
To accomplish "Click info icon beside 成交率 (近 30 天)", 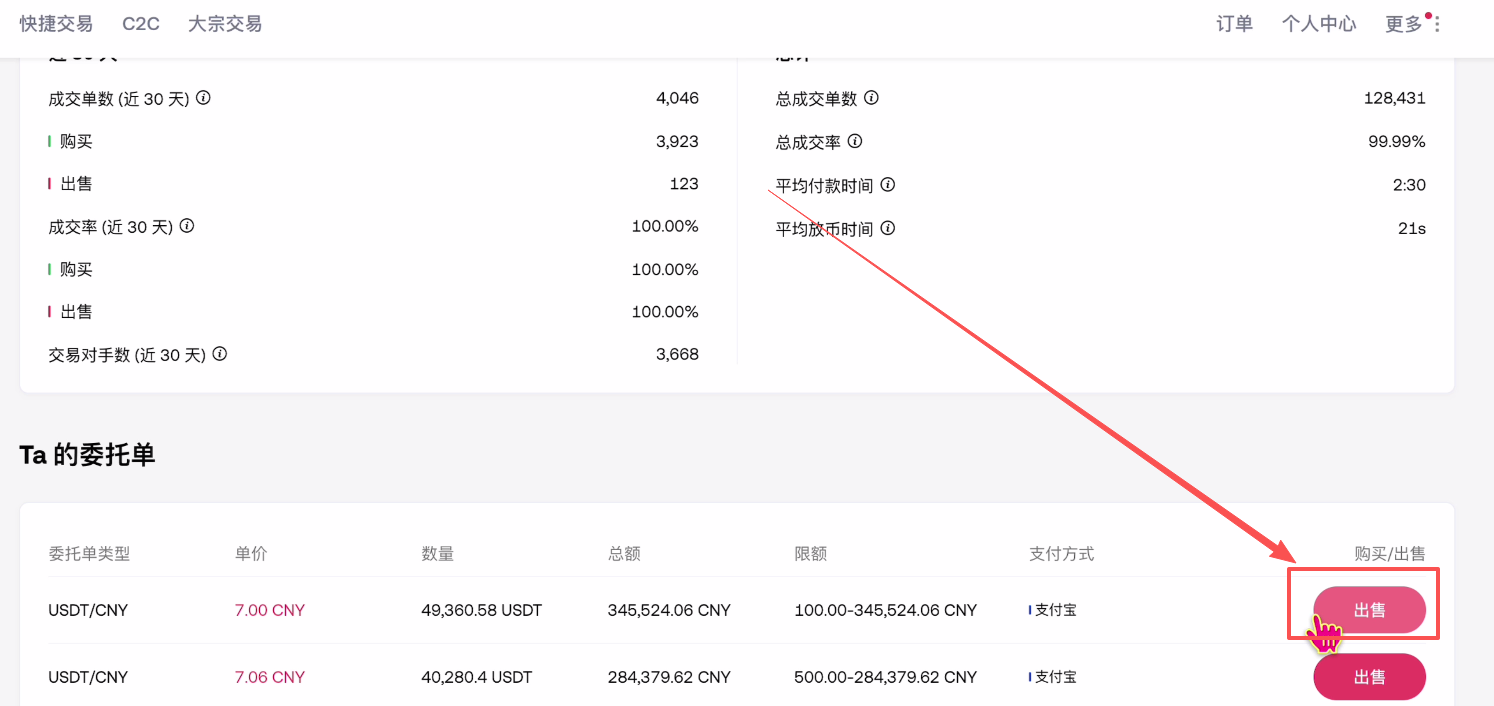I will (187, 226).
